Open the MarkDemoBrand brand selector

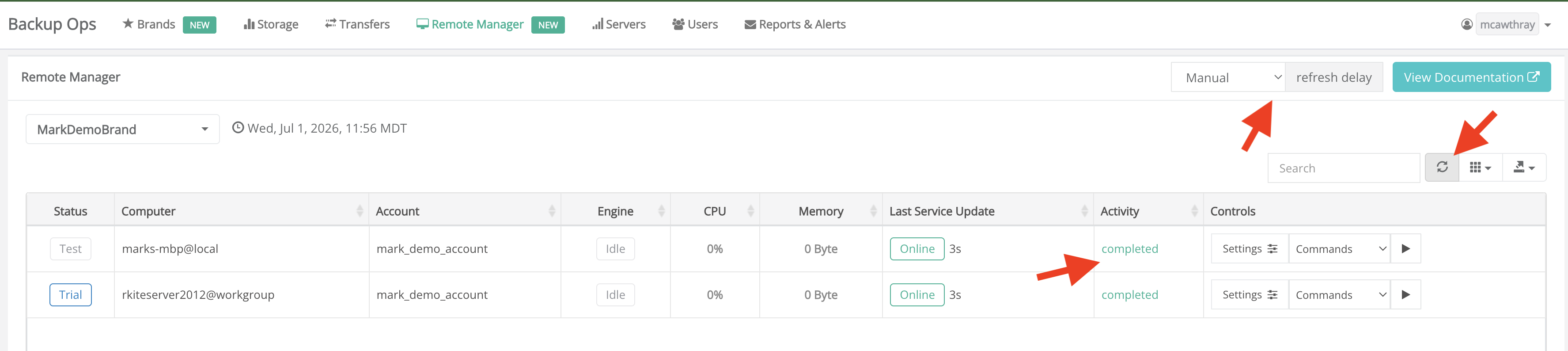tap(122, 129)
